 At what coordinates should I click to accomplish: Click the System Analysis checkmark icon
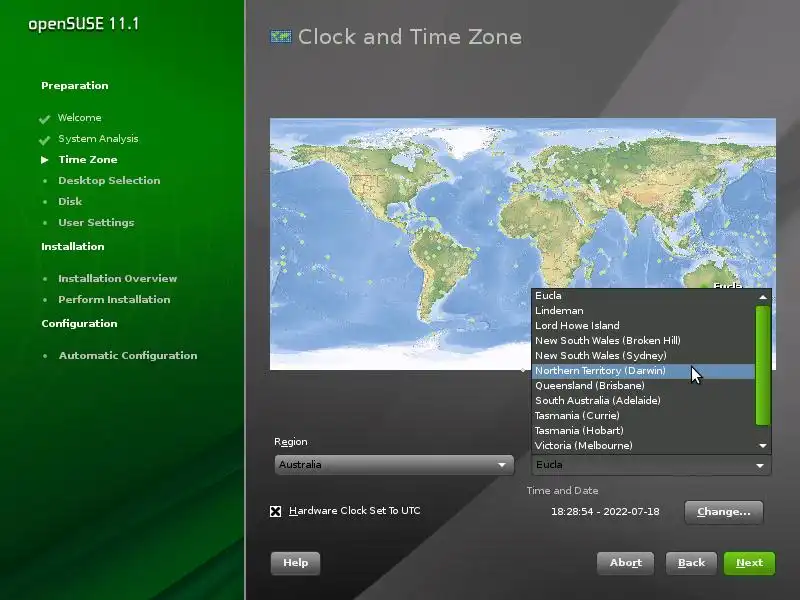[x=44, y=140]
